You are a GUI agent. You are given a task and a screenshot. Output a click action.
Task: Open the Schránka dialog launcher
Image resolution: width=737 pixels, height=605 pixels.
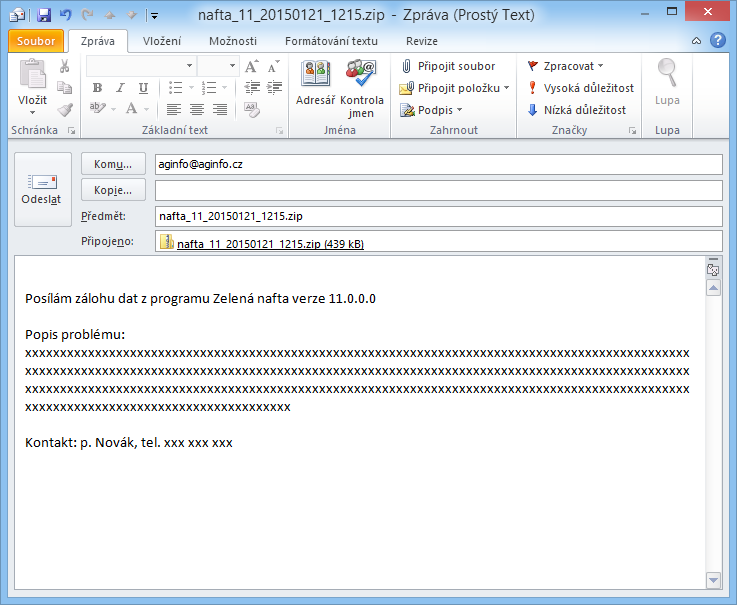71,131
